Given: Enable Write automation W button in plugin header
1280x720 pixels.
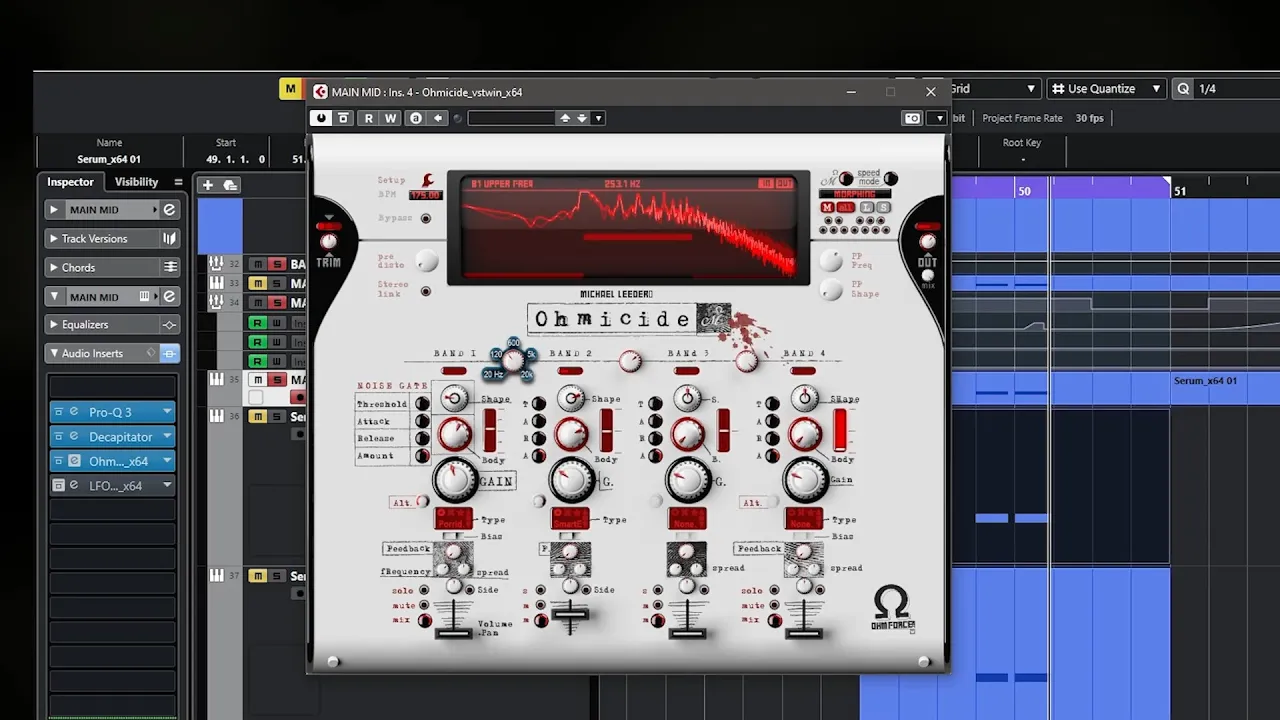Looking at the screenshot, I should click(x=391, y=118).
